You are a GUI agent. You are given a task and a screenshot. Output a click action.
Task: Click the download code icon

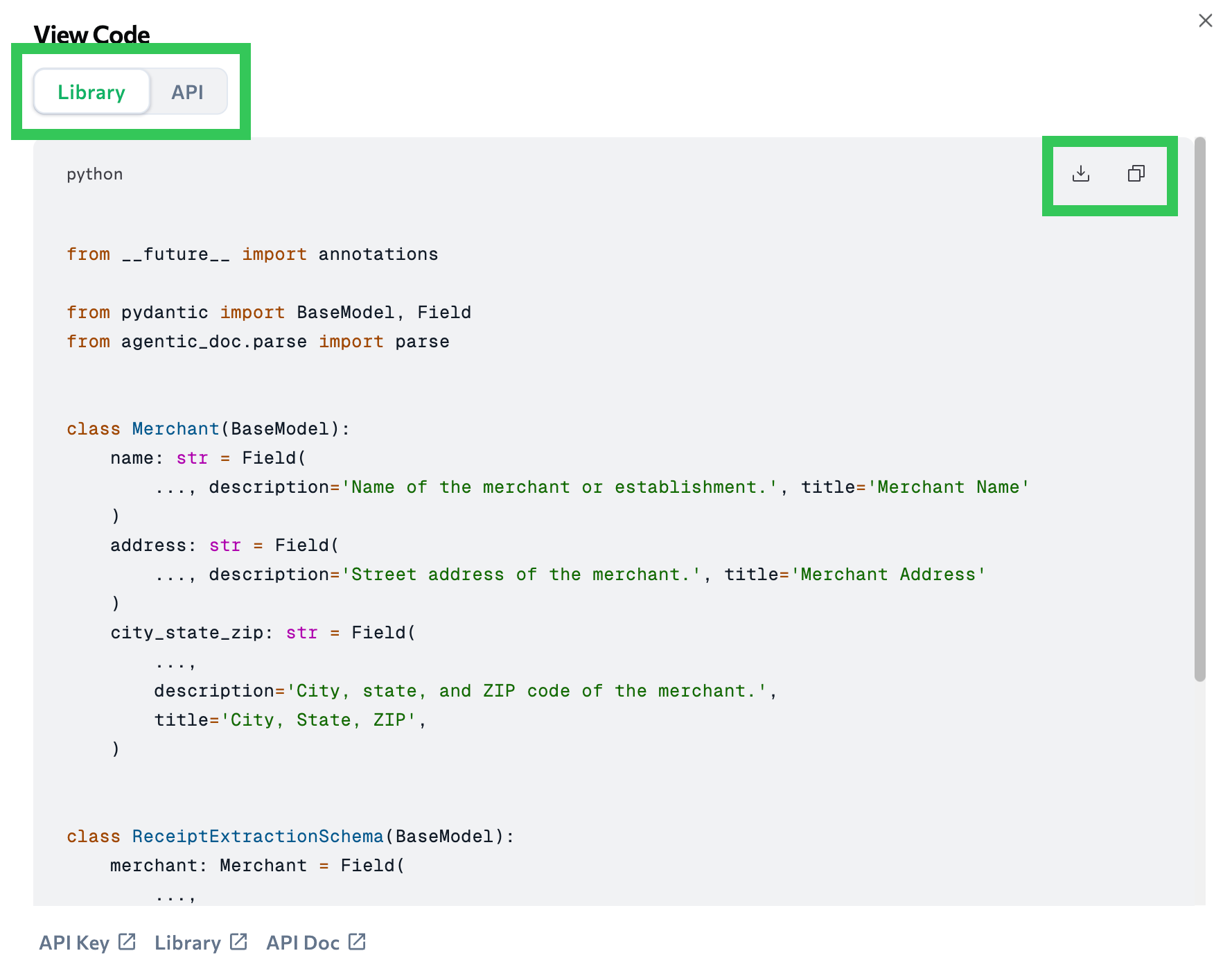pos(1082,175)
